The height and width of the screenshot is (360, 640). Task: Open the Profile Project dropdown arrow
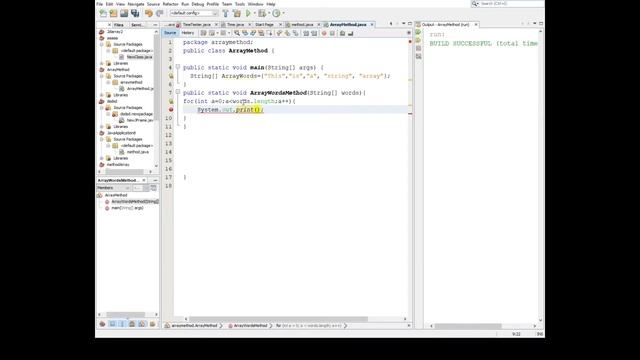tap(283, 13)
